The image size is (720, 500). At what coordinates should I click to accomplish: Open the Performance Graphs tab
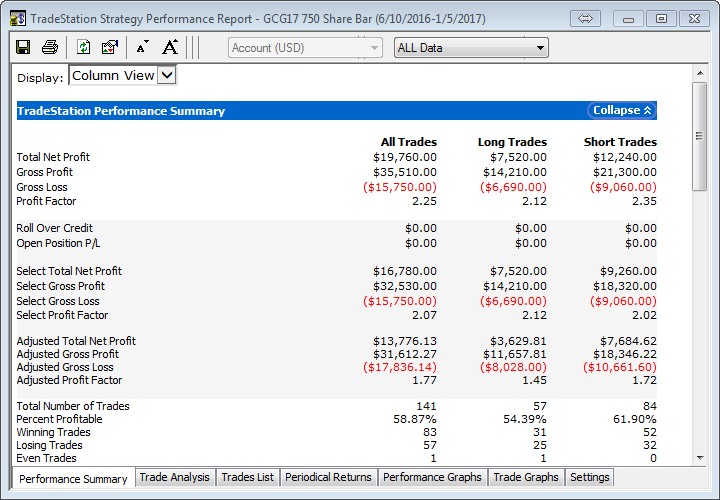click(432, 478)
